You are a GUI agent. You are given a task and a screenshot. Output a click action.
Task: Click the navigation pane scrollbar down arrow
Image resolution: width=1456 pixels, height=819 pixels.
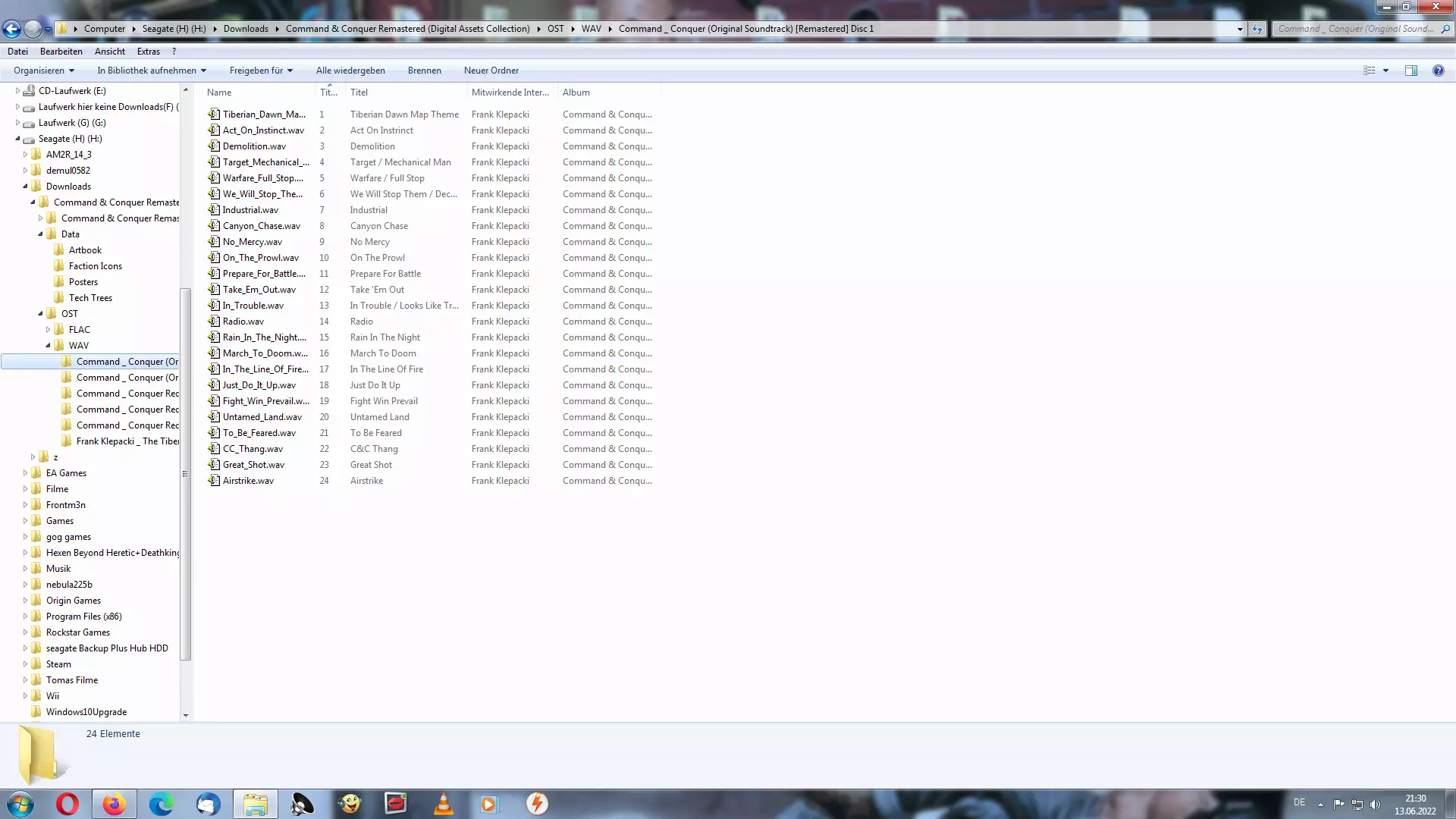(186, 715)
